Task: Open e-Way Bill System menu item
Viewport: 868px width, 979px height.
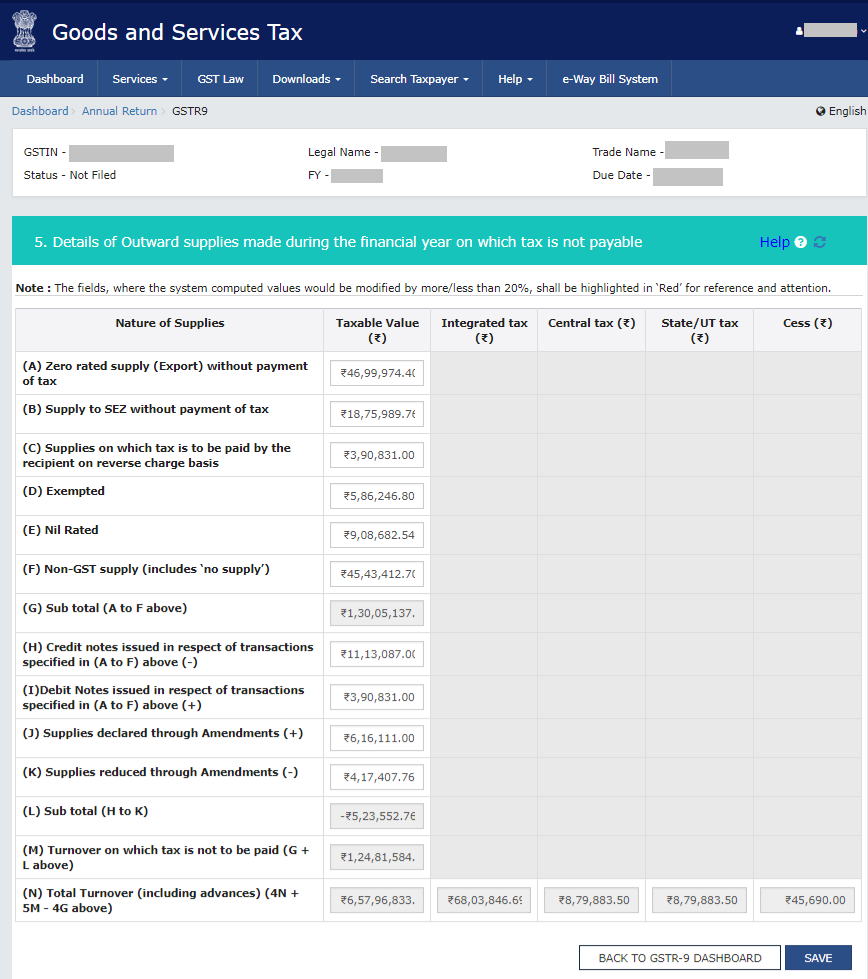Action: point(609,79)
